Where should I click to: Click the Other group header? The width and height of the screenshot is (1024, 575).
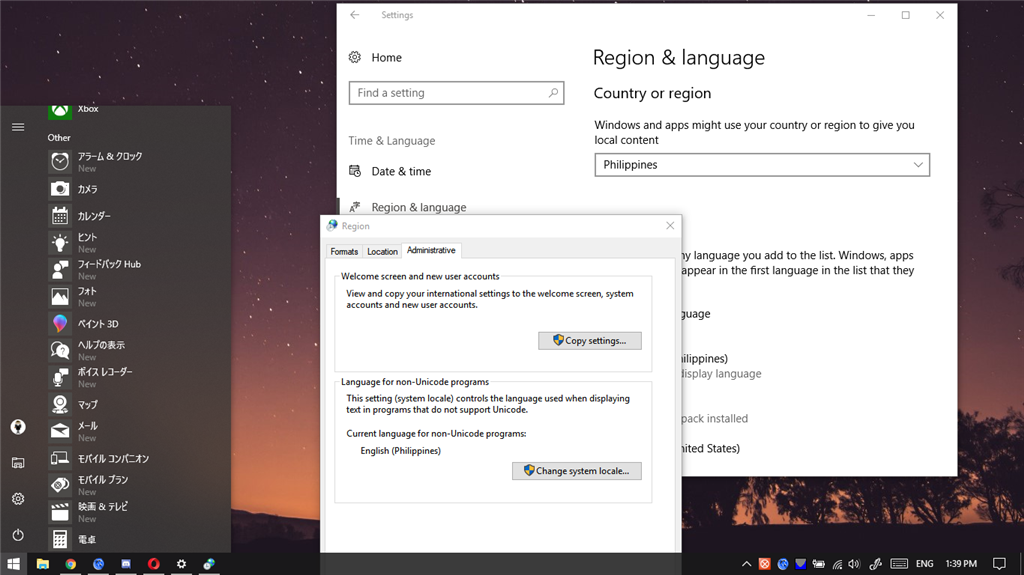point(59,137)
